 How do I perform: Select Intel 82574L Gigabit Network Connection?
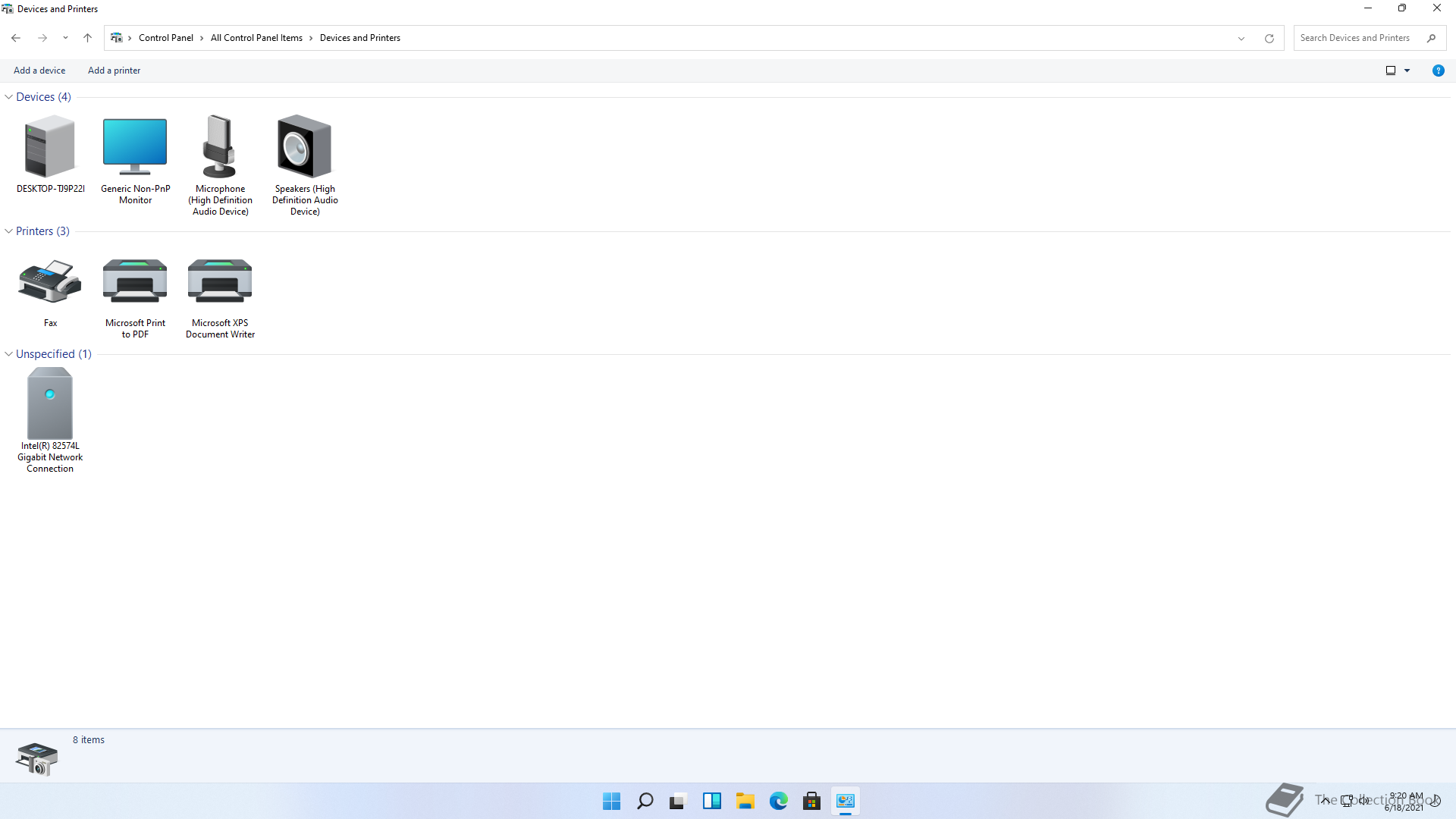pyautogui.click(x=50, y=404)
